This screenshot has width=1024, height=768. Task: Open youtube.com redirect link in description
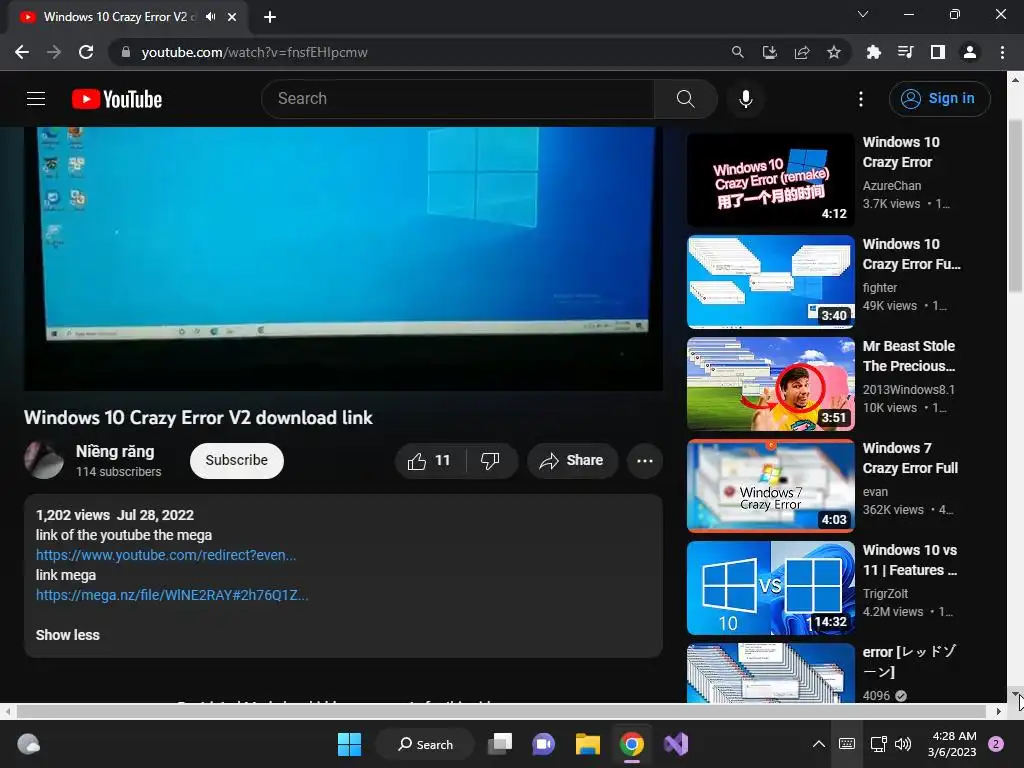(166, 555)
